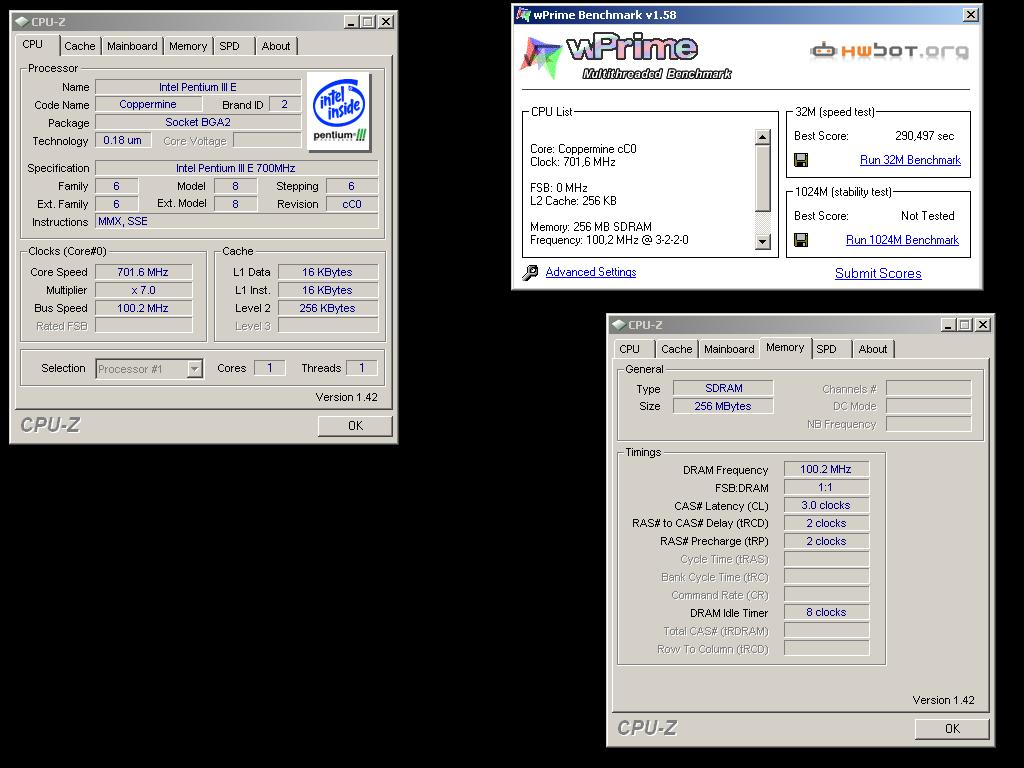Open the hwbot.org logo link
This screenshot has height=768, width=1024.
pyautogui.click(x=889, y=51)
